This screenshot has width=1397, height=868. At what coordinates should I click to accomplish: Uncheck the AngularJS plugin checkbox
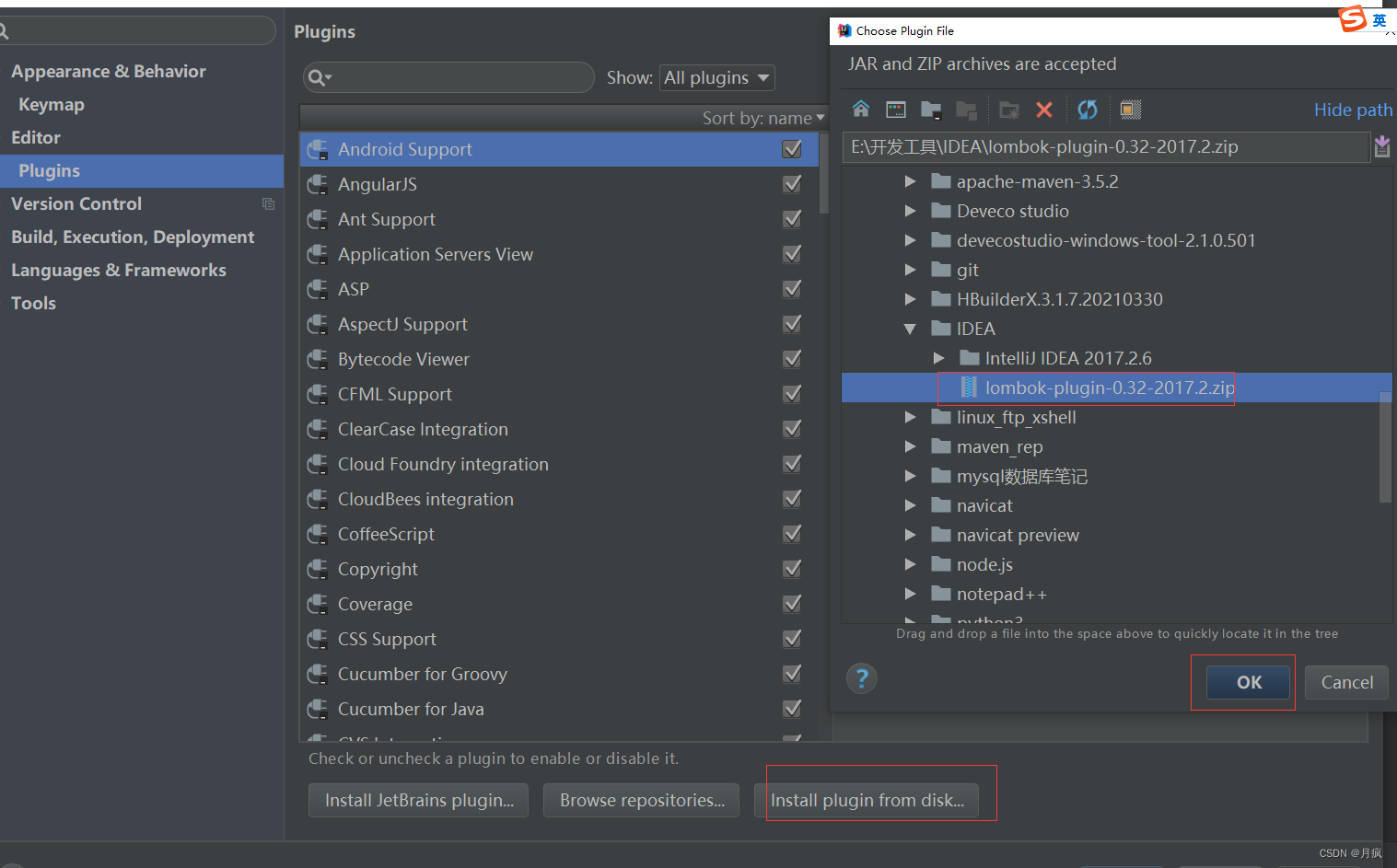tap(792, 184)
